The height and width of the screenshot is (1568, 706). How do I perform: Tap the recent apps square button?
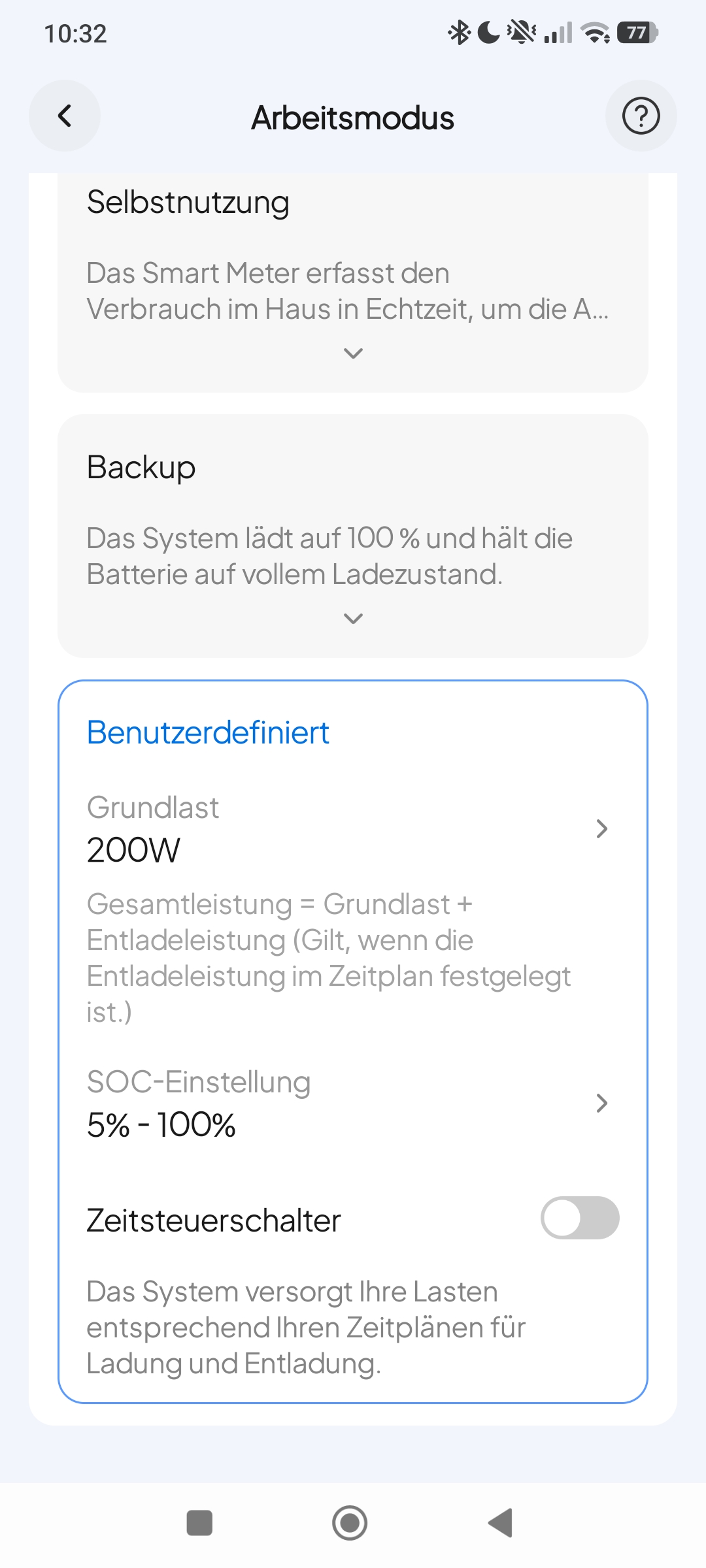point(199,1522)
